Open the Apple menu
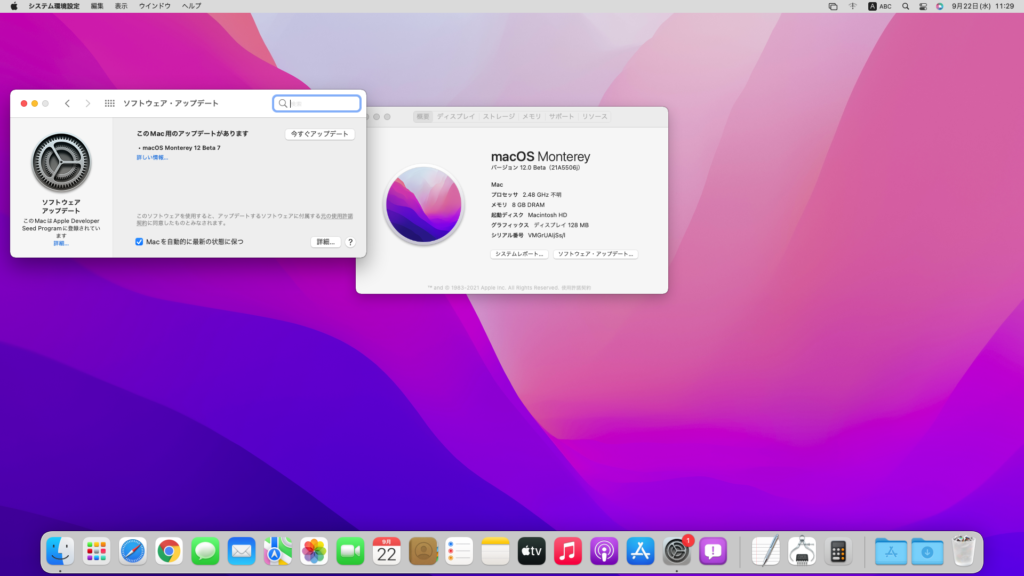The height and width of the screenshot is (576, 1024). tap(14, 6)
